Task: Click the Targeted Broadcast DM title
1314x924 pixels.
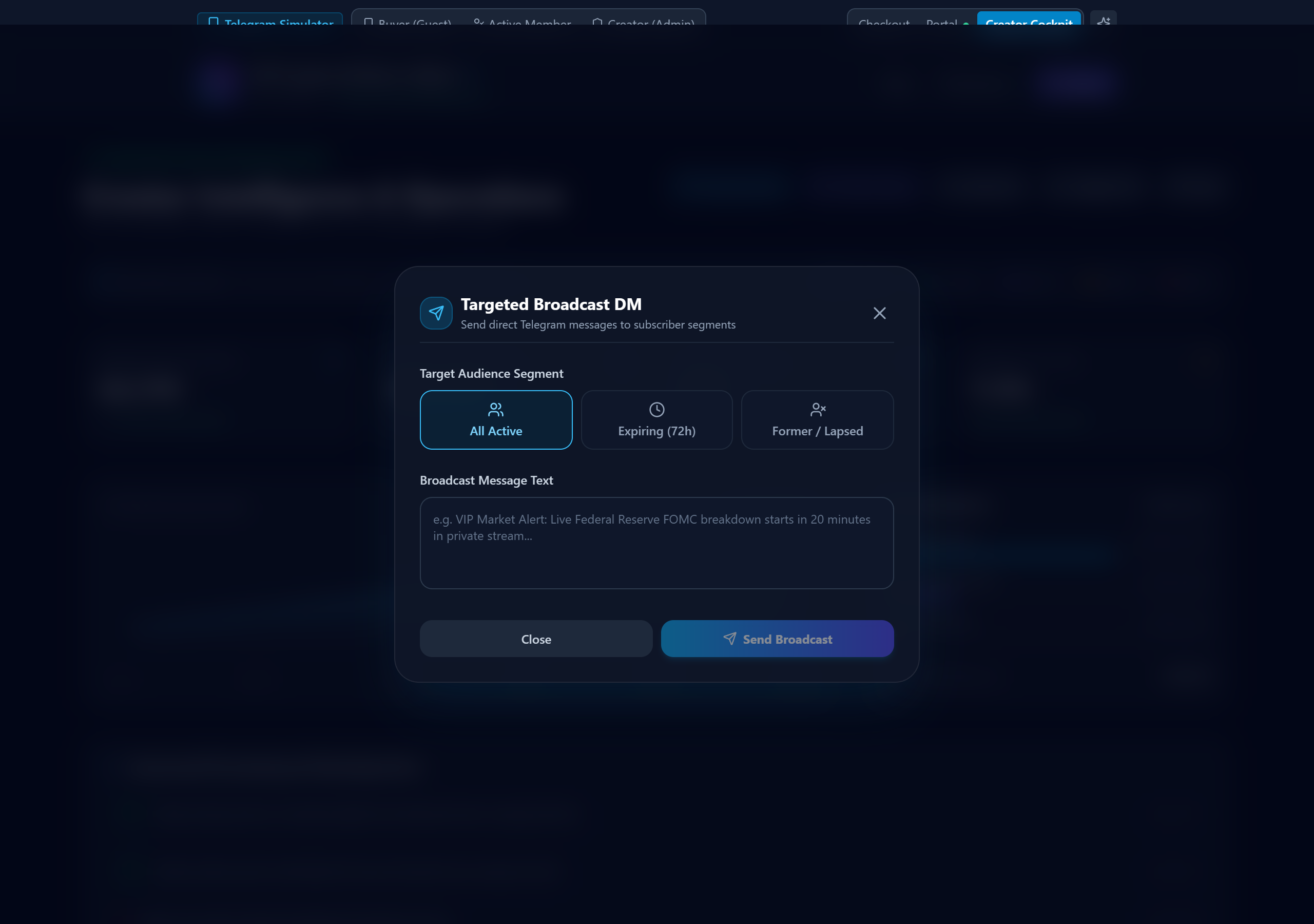Action: (551, 304)
